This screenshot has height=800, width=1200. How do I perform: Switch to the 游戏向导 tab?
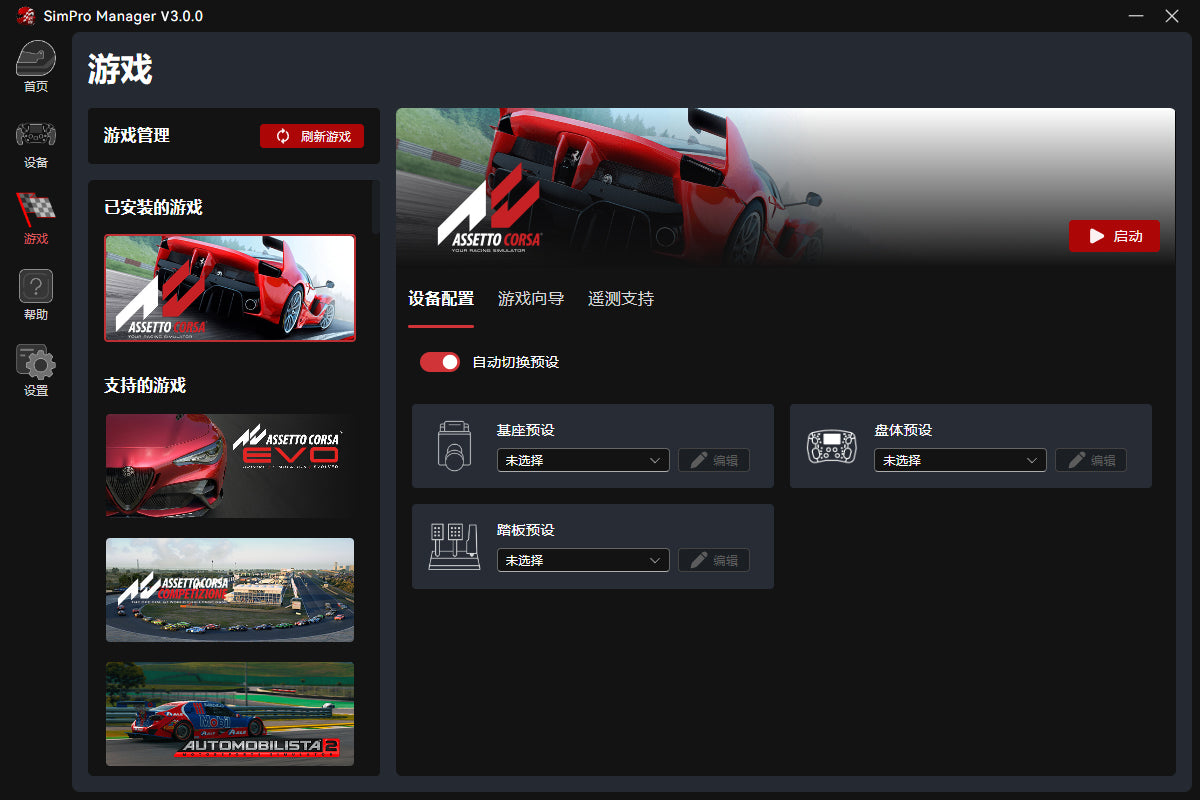[531, 299]
